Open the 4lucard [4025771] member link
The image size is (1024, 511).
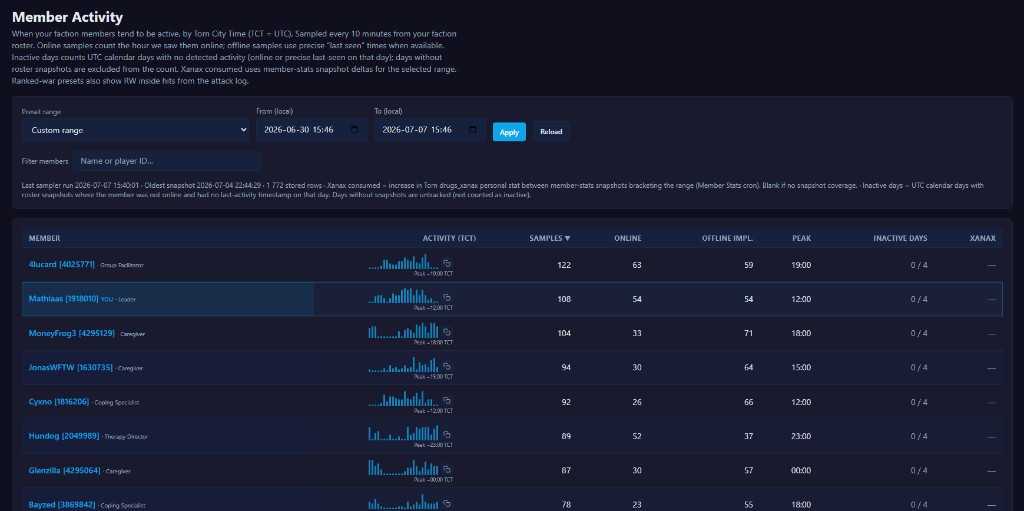point(61,265)
